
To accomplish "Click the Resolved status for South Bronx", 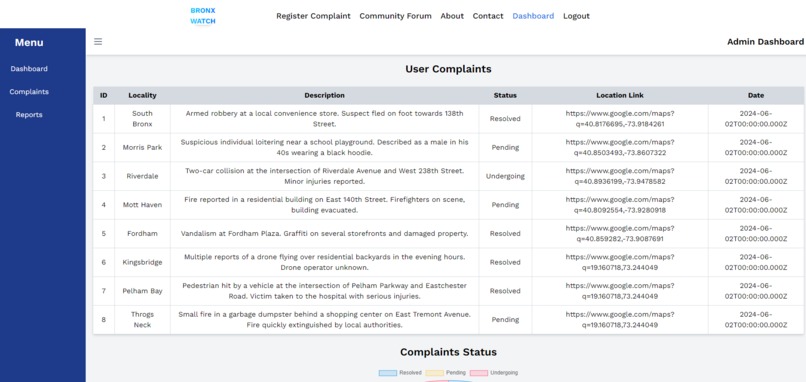I will (x=505, y=118).
